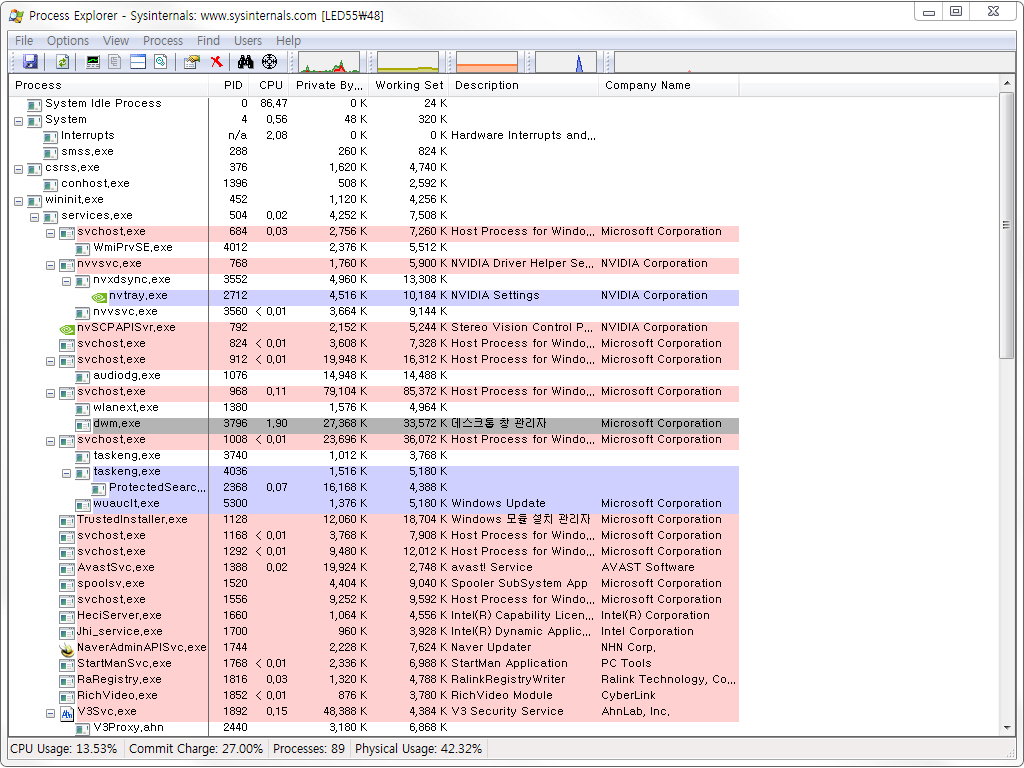The height and width of the screenshot is (768, 1024).
Task: Click the NaverAdminAPISvc.exe bee icon
Action: [x=67, y=648]
